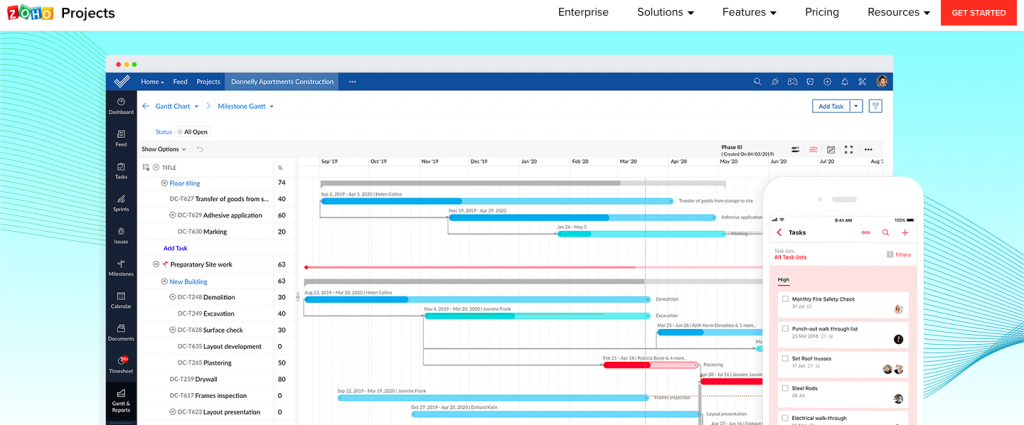Open Projects in the app header
Screen dimensions: 1024x425
click(208, 82)
